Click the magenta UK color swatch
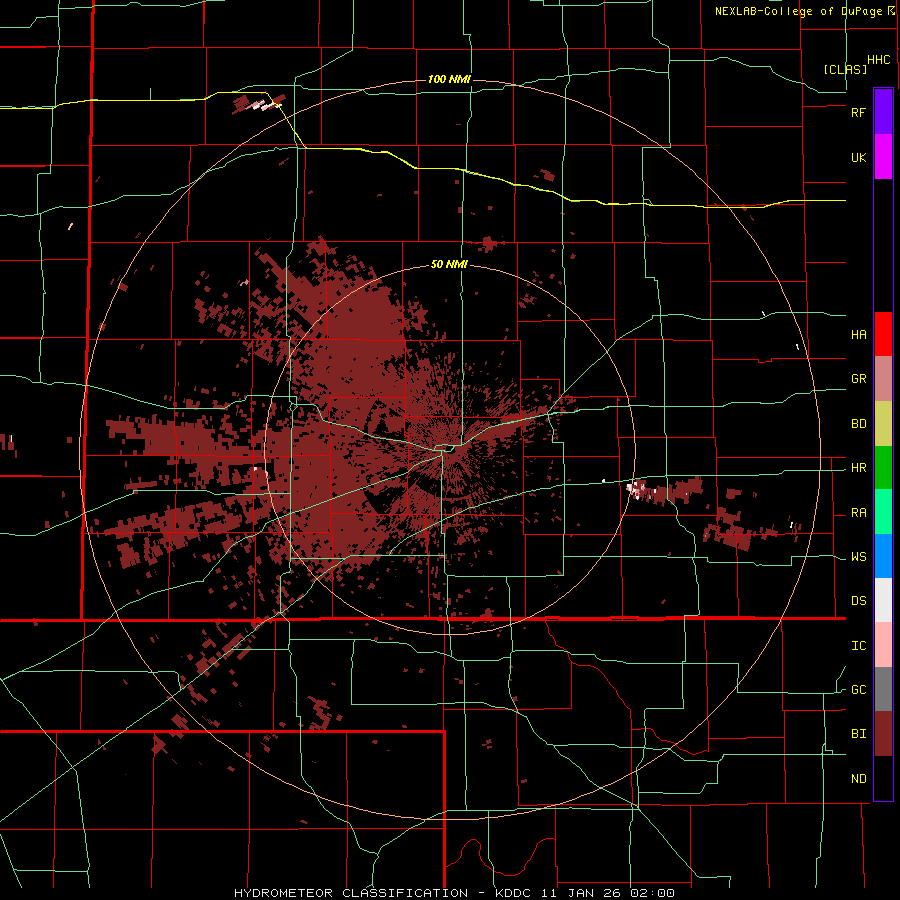The width and height of the screenshot is (900, 900). (x=883, y=157)
